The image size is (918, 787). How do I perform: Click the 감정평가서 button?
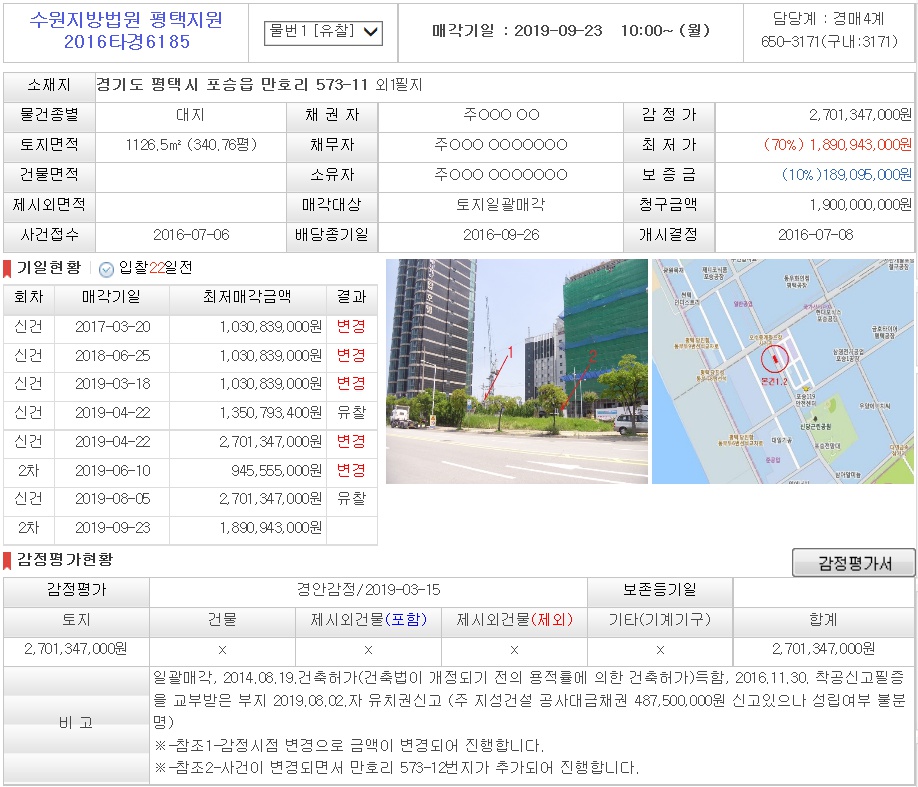(x=854, y=563)
